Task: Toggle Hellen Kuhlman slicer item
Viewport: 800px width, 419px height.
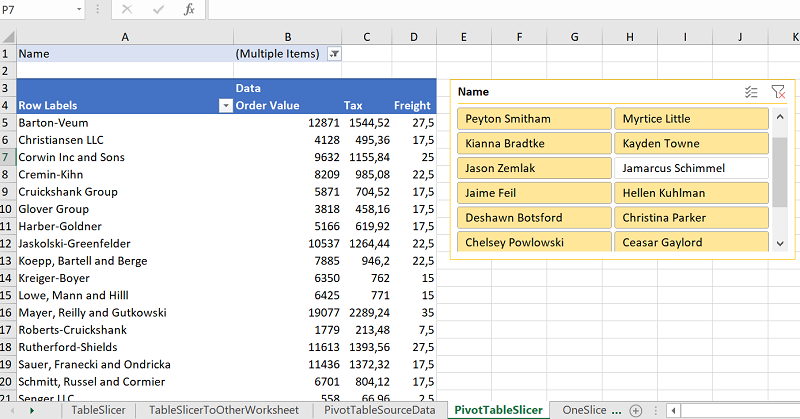Action: coord(691,193)
